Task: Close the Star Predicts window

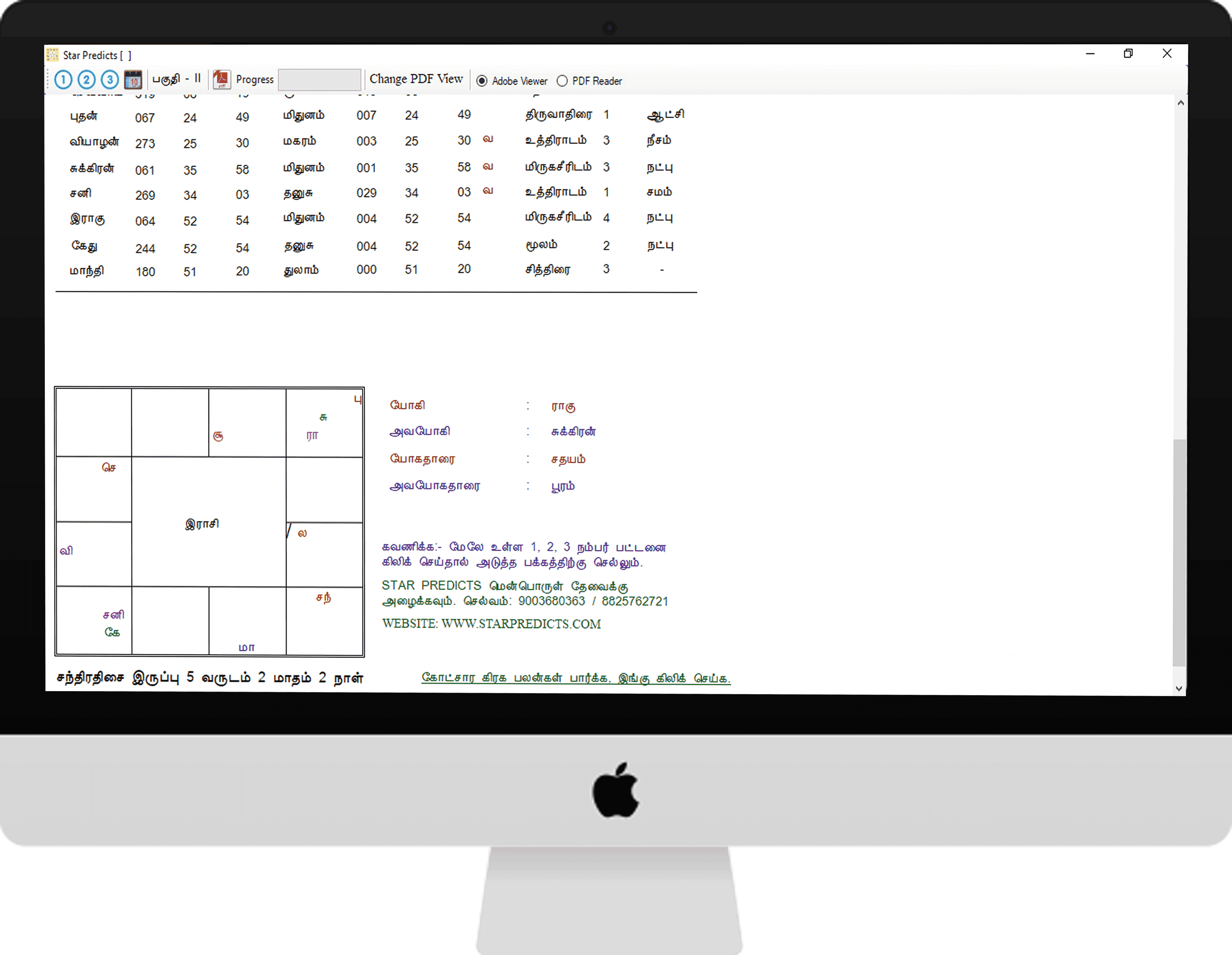Action: 1167,54
